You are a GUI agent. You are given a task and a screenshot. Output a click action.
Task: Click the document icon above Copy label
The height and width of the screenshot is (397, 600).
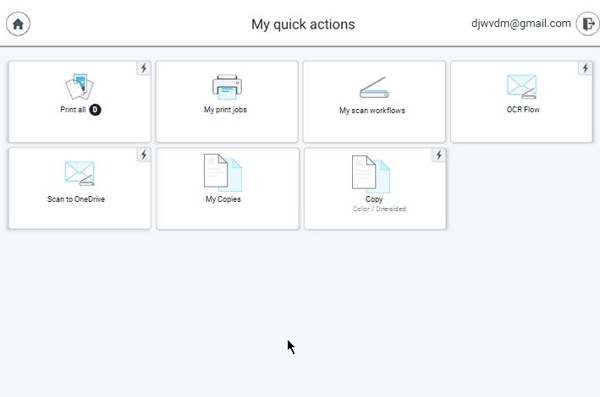coord(371,174)
